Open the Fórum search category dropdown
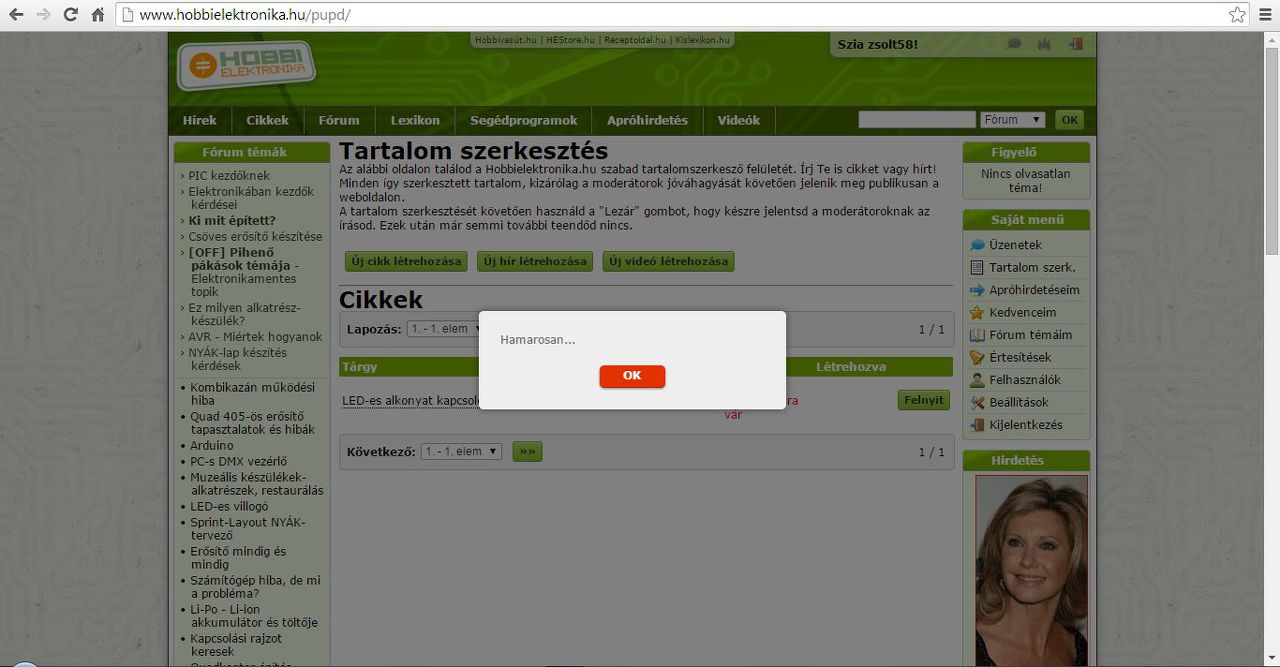Image resolution: width=1280 pixels, height=667 pixels. [x=1013, y=120]
